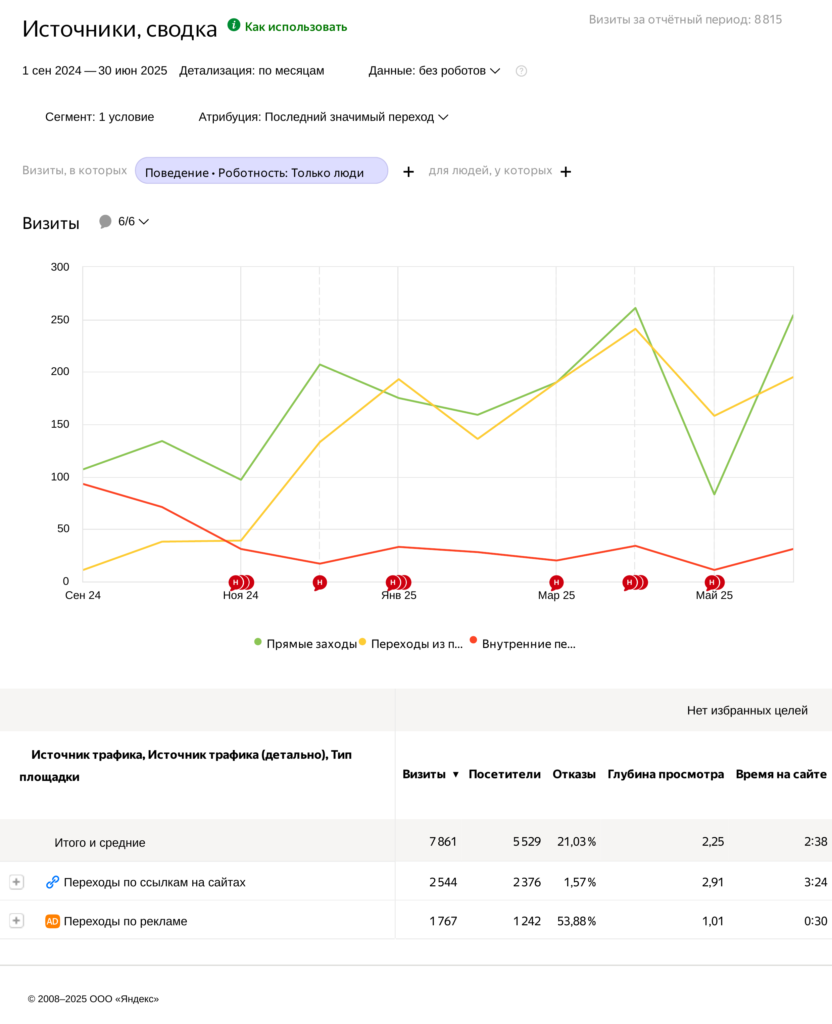Sort the table by Посетители column
The image size is (832, 1024).
tap(504, 775)
